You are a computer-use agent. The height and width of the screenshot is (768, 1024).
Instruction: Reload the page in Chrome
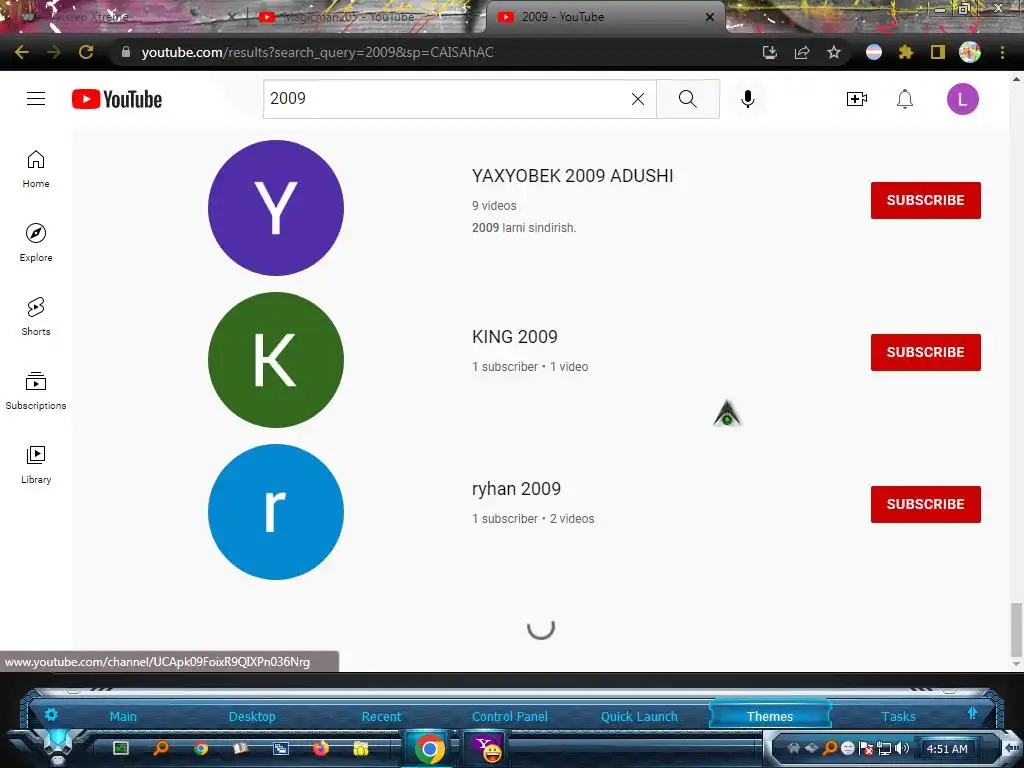click(x=86, y=52)
